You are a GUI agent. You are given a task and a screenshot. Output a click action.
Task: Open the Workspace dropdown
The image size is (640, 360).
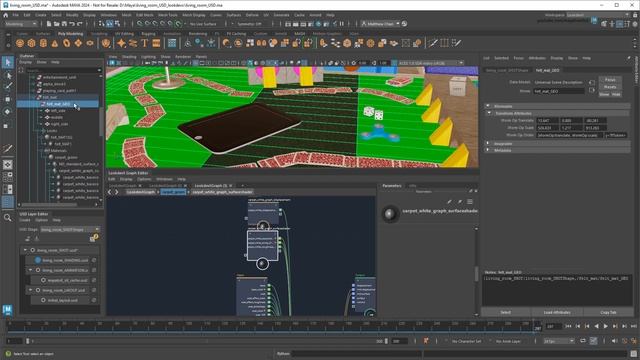(596, 15)
